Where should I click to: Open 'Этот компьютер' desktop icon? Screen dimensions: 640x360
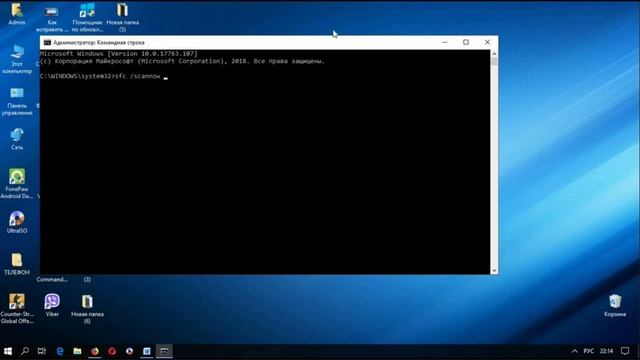[x=17, y=60]
